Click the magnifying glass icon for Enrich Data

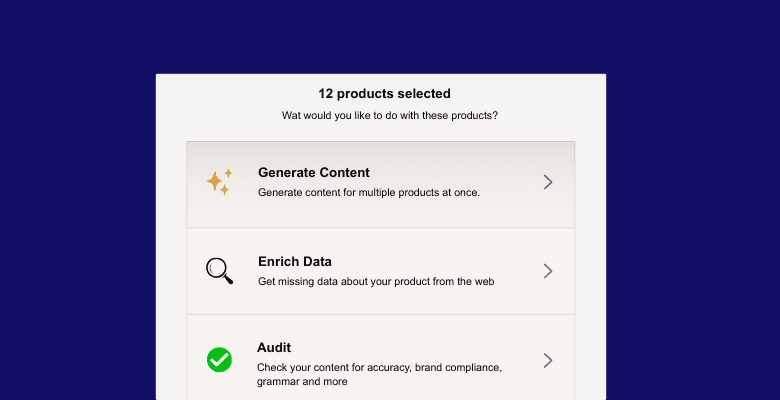[219, 271]
